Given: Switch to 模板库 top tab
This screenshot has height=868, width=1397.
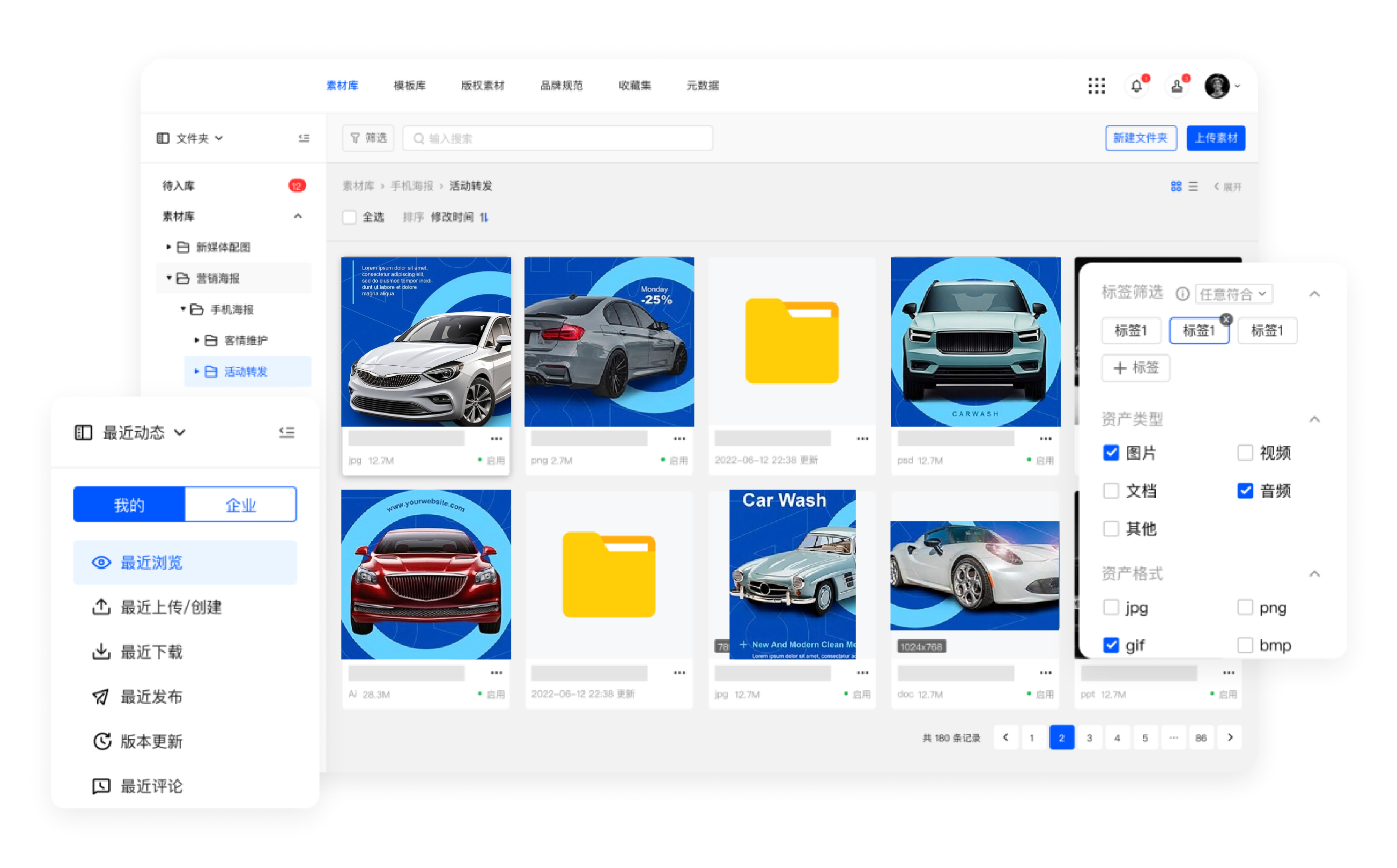Looking at the screenshot, I should [410, 86].
